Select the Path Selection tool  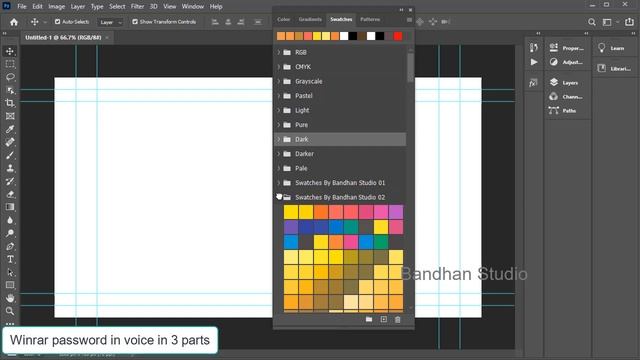pos(10,272)
